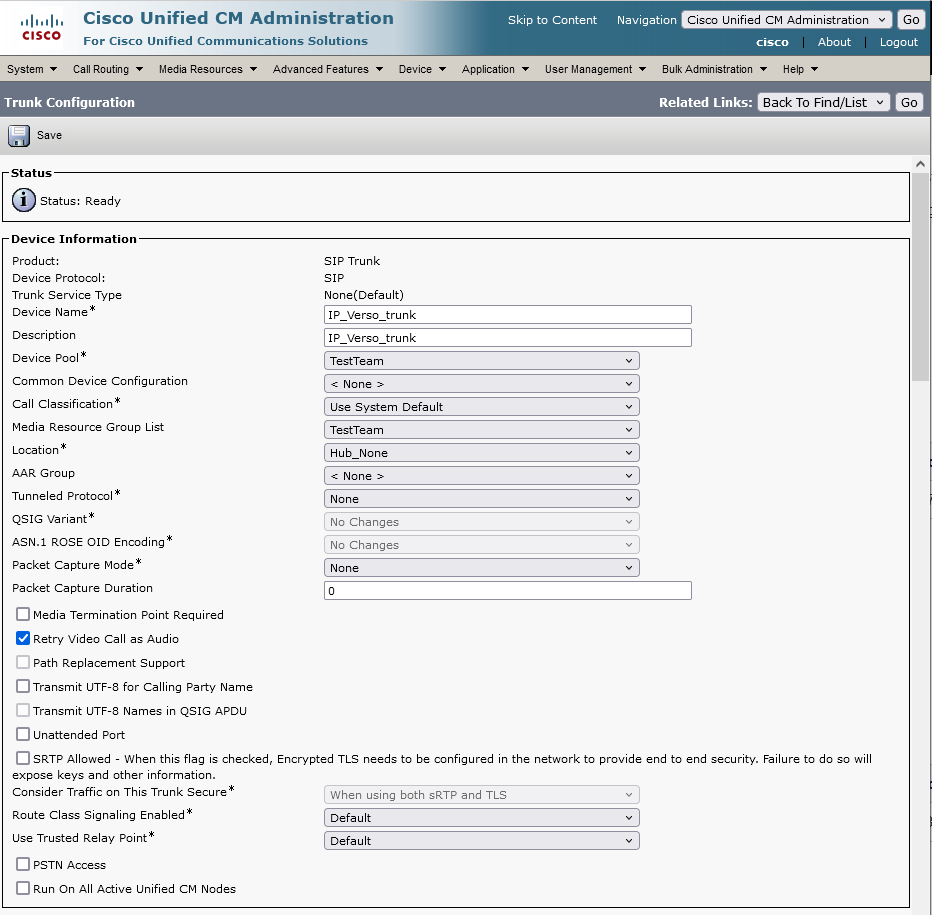
Task: Open the Bulk Administration menu
Action: point(714,69)
